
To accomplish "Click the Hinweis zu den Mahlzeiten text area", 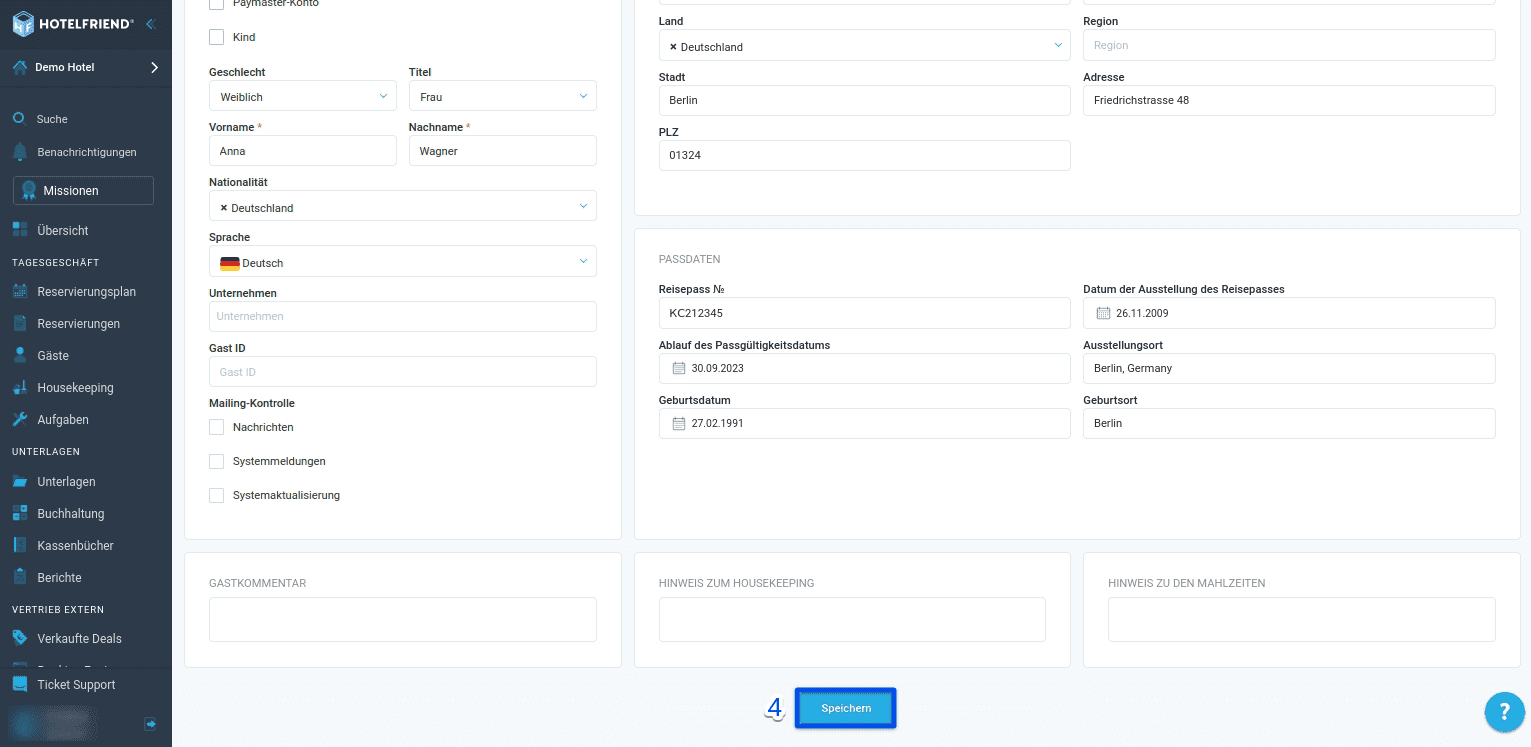I will pos(1302,619).
